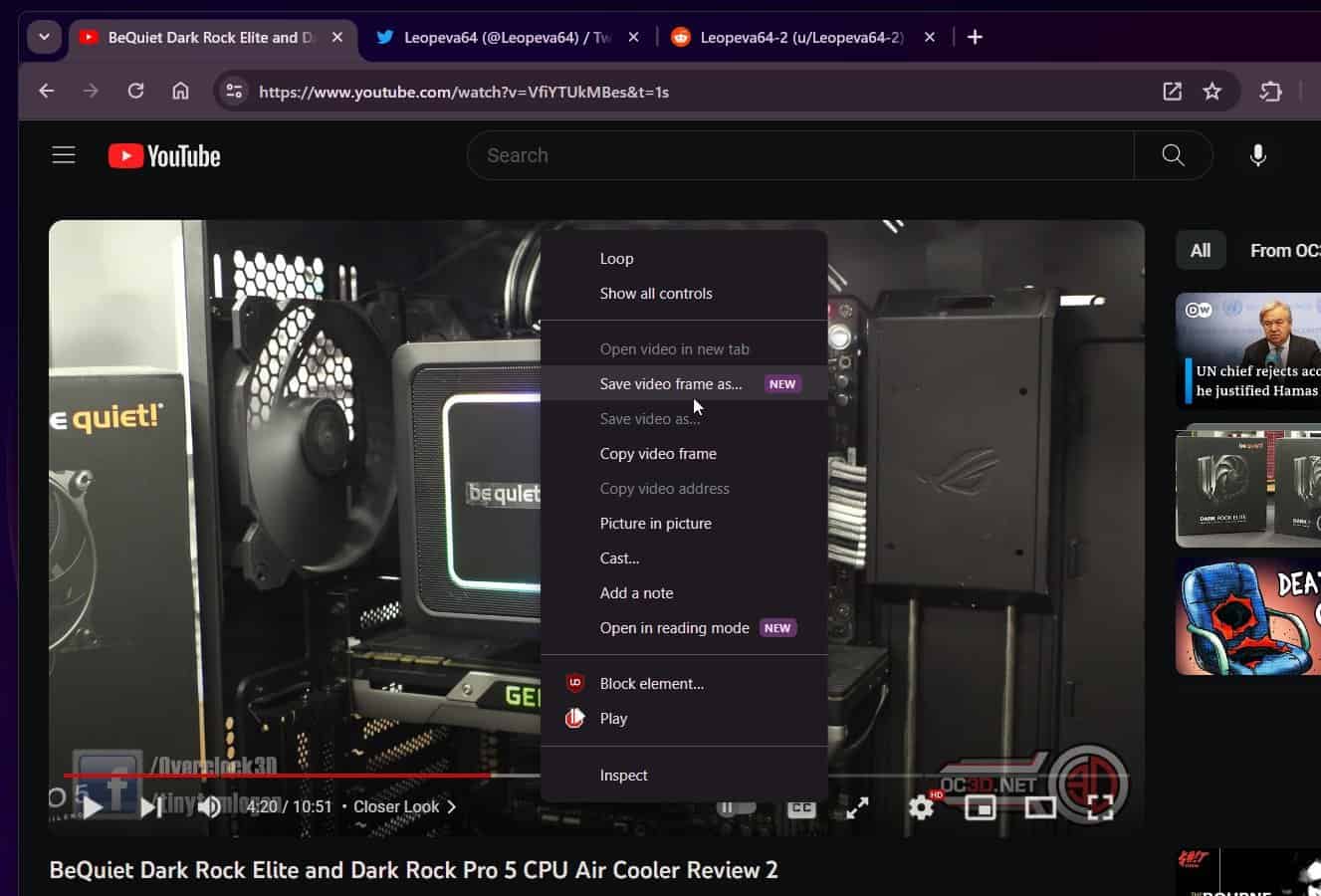The width and height of the screenshot is (1321, 896).
Task: Go back with the browser back arrow
Action: pyautogui.click(x=47, y=92)
